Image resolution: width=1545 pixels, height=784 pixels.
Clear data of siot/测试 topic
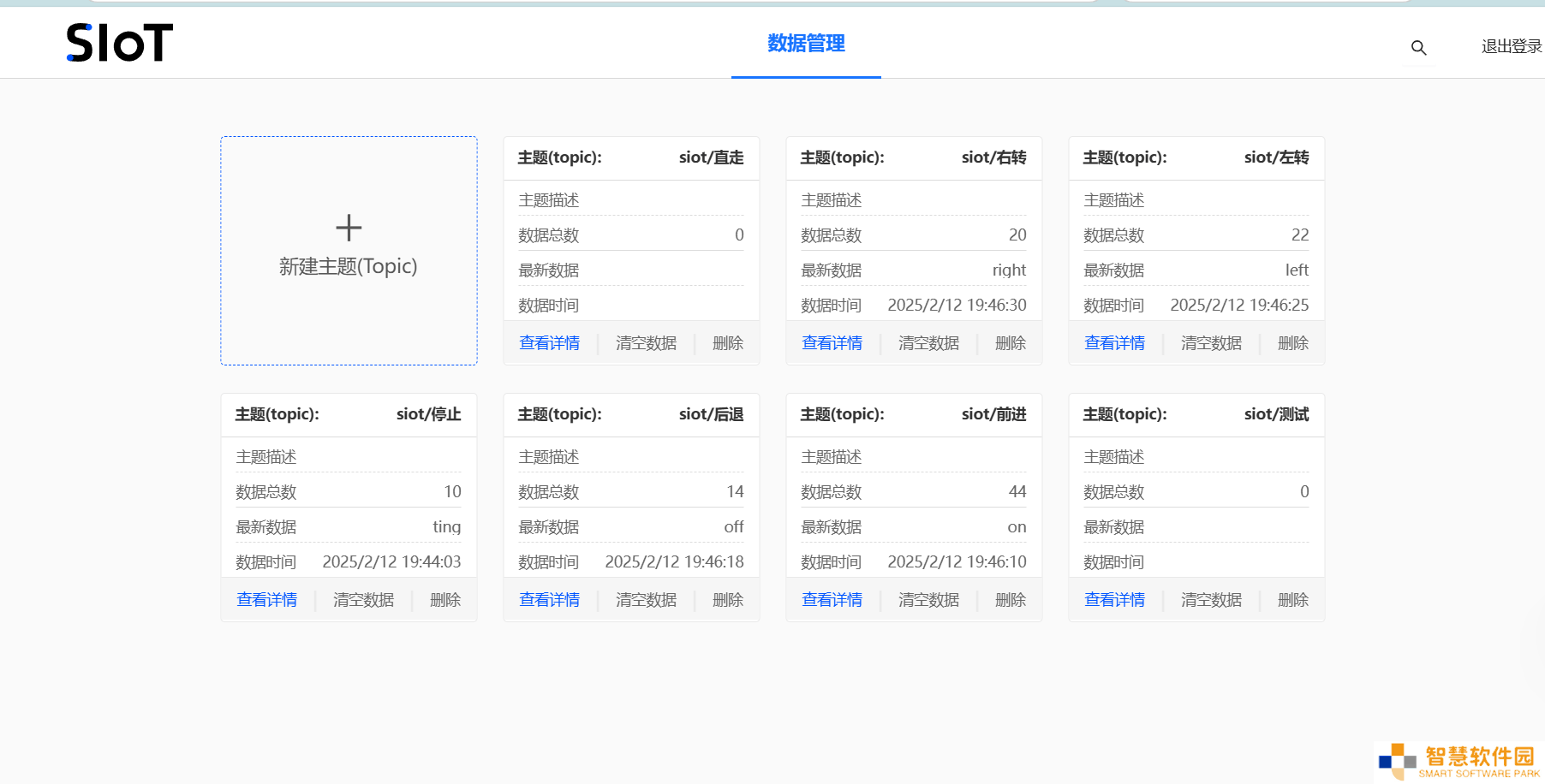1211,600
